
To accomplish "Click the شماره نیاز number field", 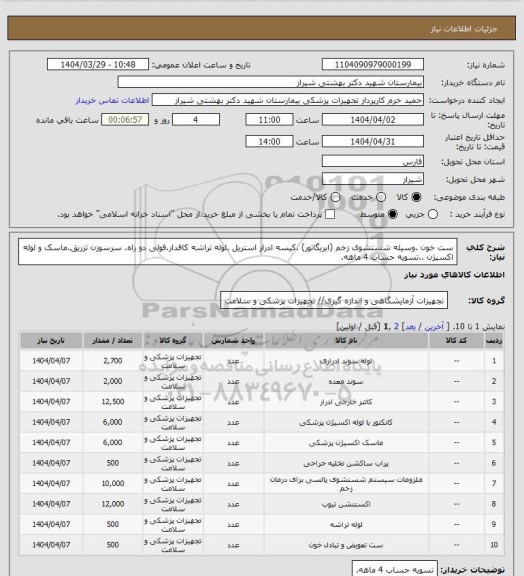I will 373,65.
